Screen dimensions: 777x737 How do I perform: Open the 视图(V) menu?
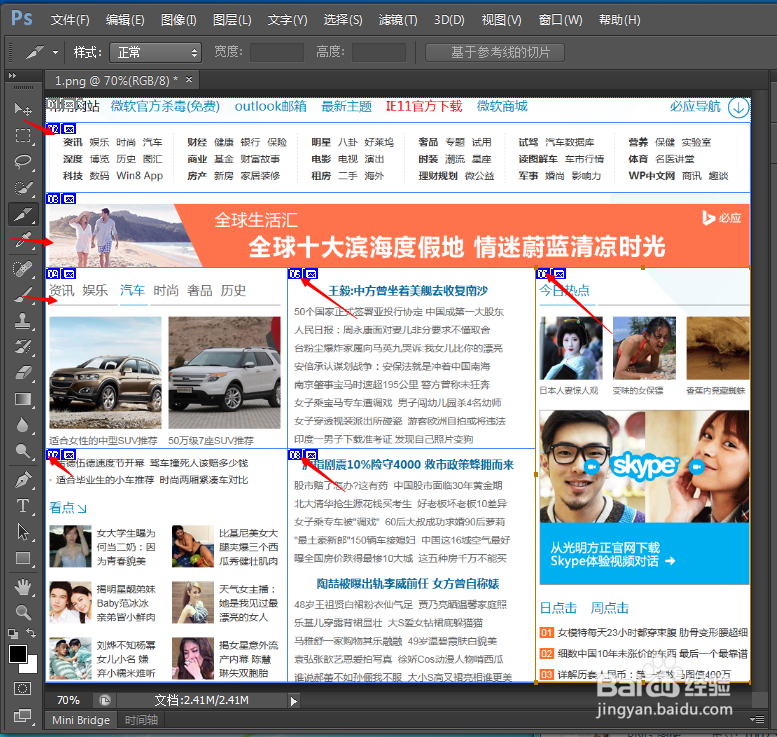501,20
